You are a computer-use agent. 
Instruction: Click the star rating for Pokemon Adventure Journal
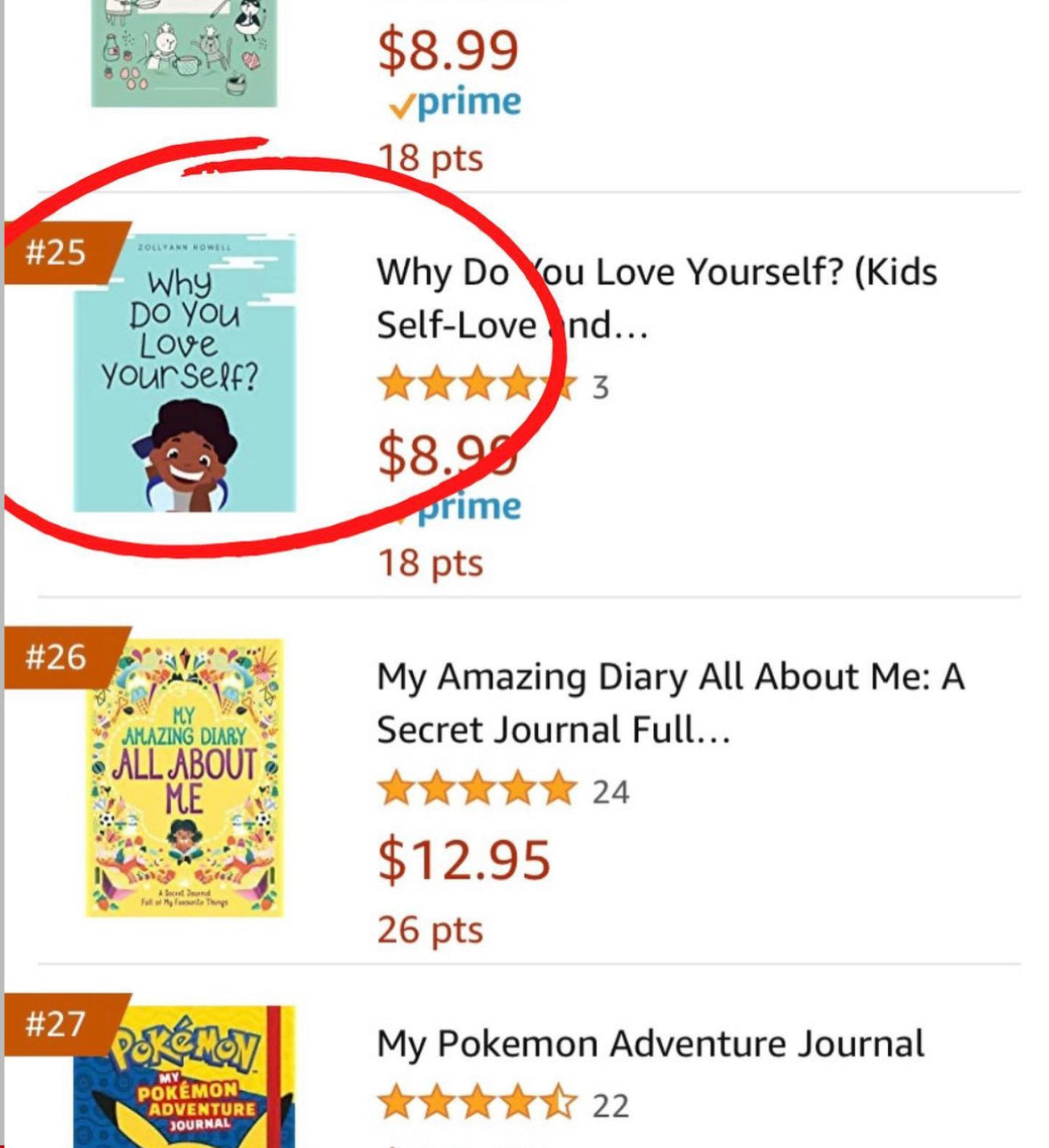tap(478, 1104)
